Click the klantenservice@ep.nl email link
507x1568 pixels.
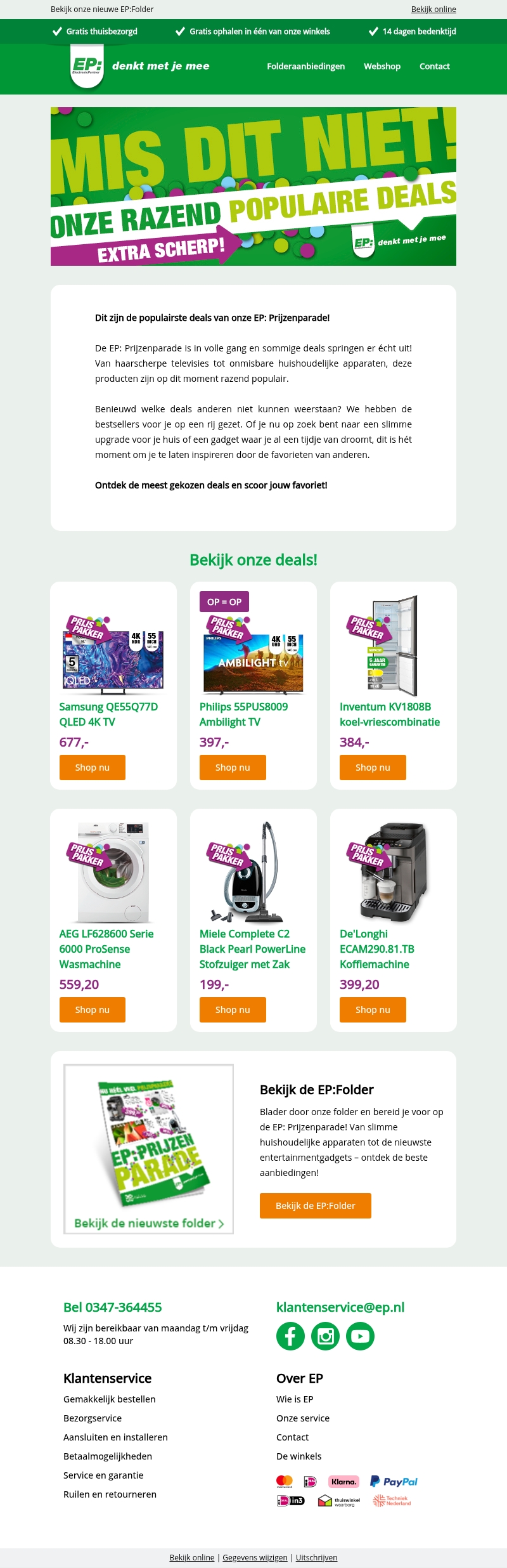(340, 1307)
